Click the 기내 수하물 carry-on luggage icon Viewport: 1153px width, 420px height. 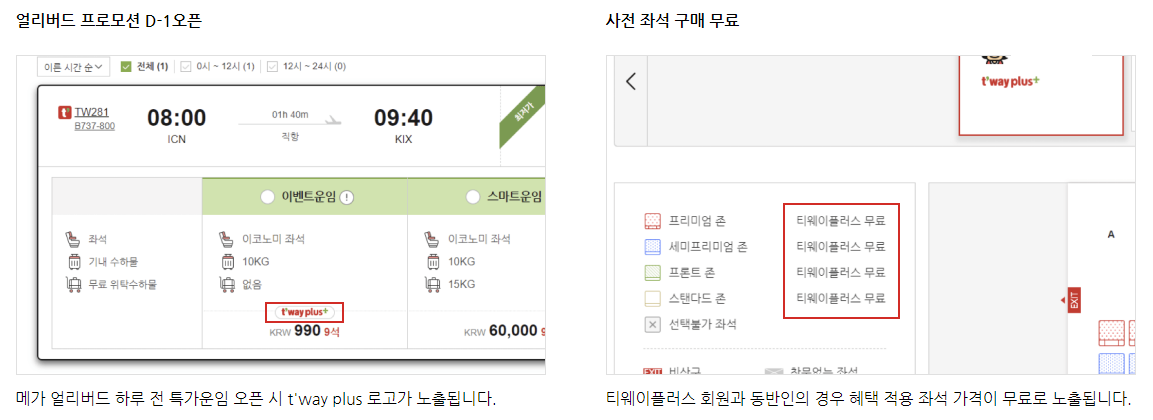pyautogui.click(x=73, y=261)
